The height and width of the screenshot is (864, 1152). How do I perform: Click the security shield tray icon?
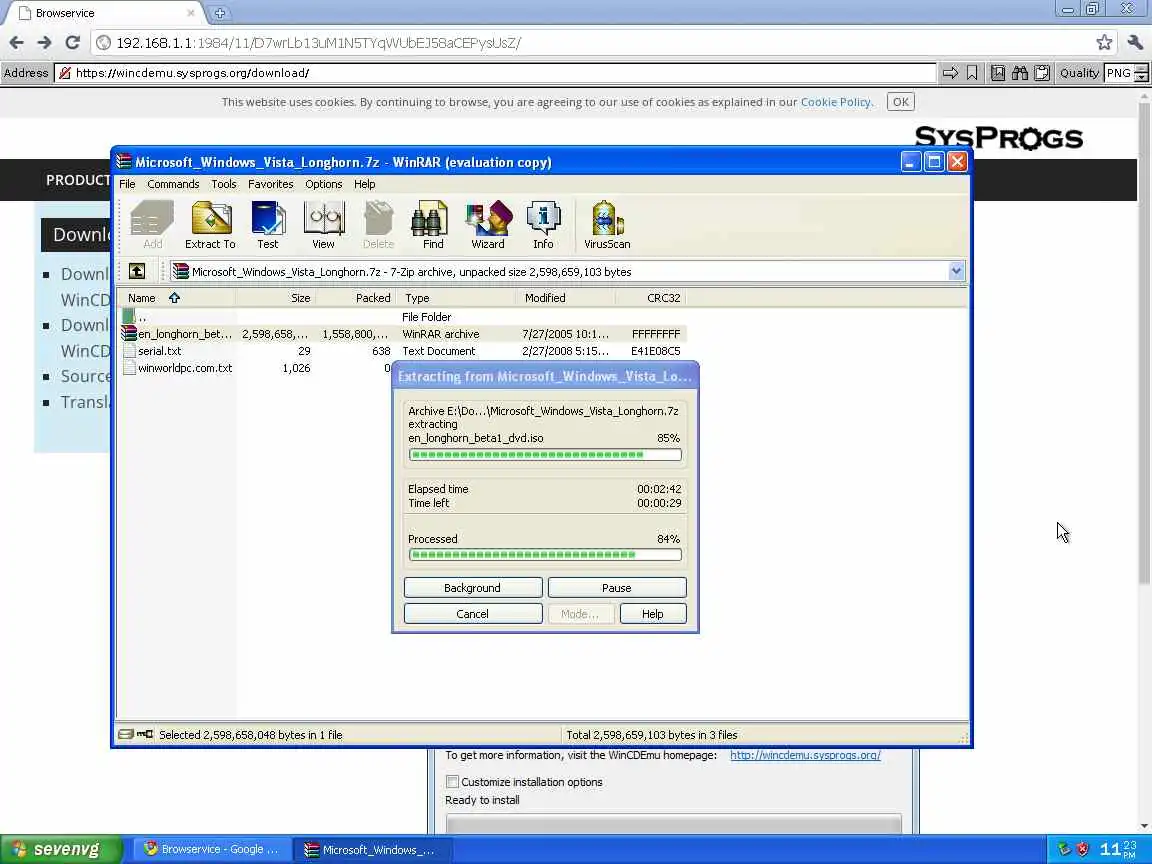1082,849
